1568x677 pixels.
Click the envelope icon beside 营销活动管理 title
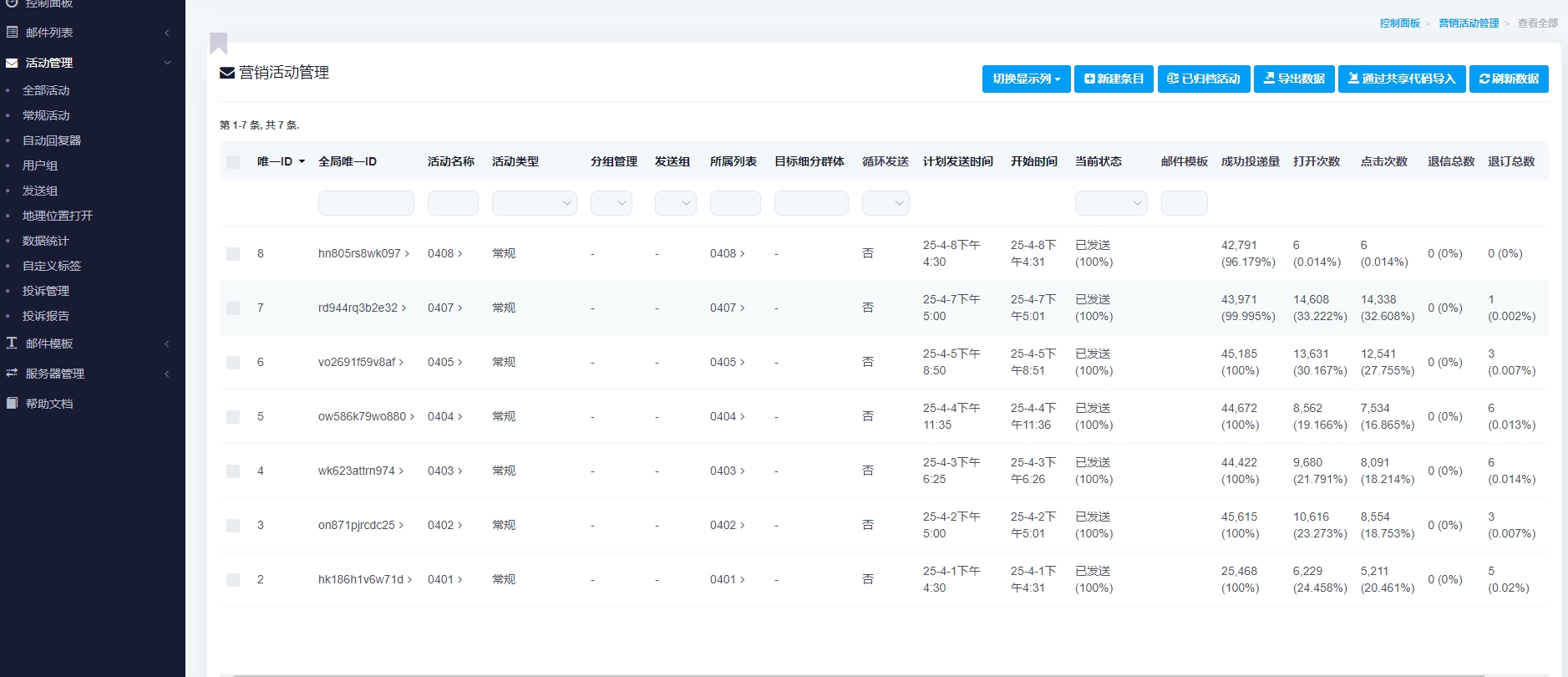pos(227,74)
